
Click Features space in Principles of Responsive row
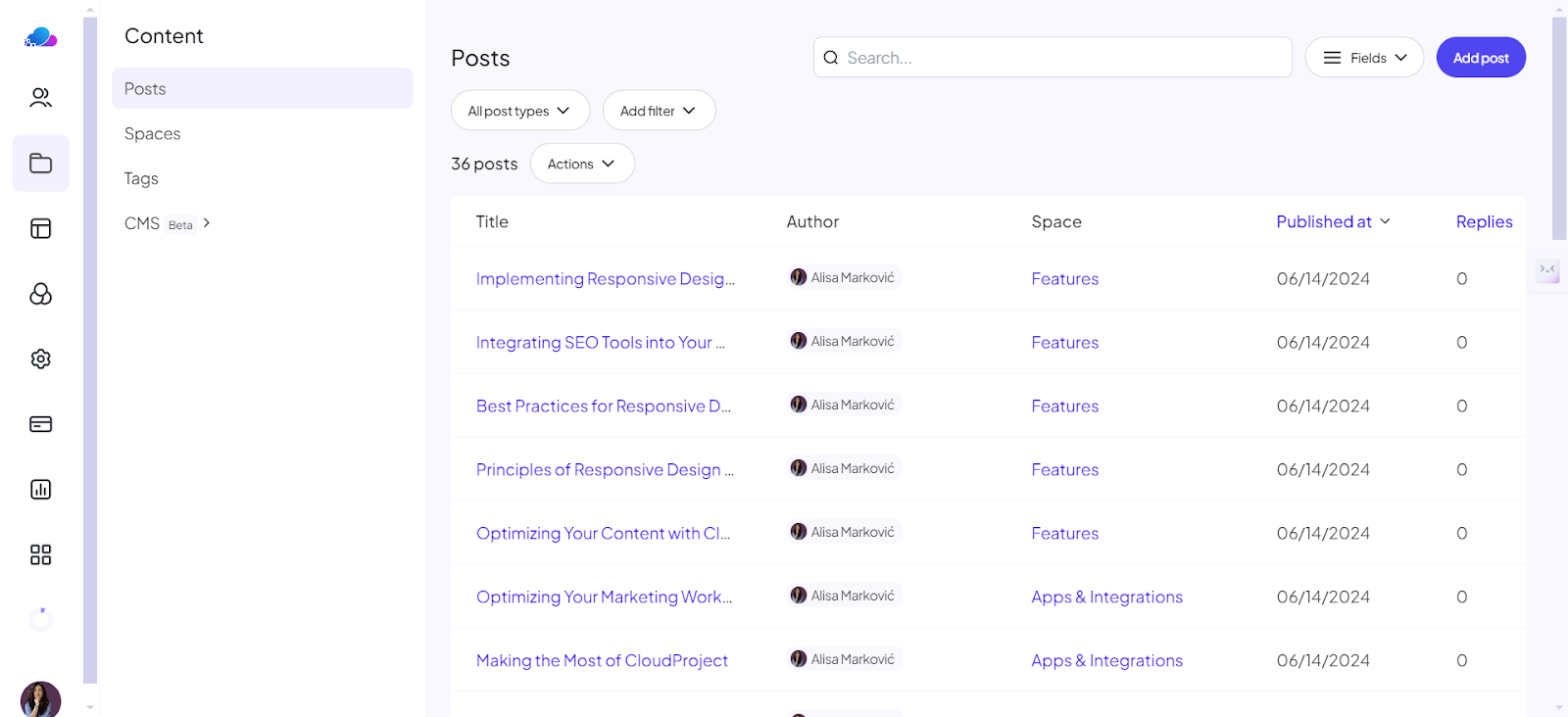pos(1064,469)
